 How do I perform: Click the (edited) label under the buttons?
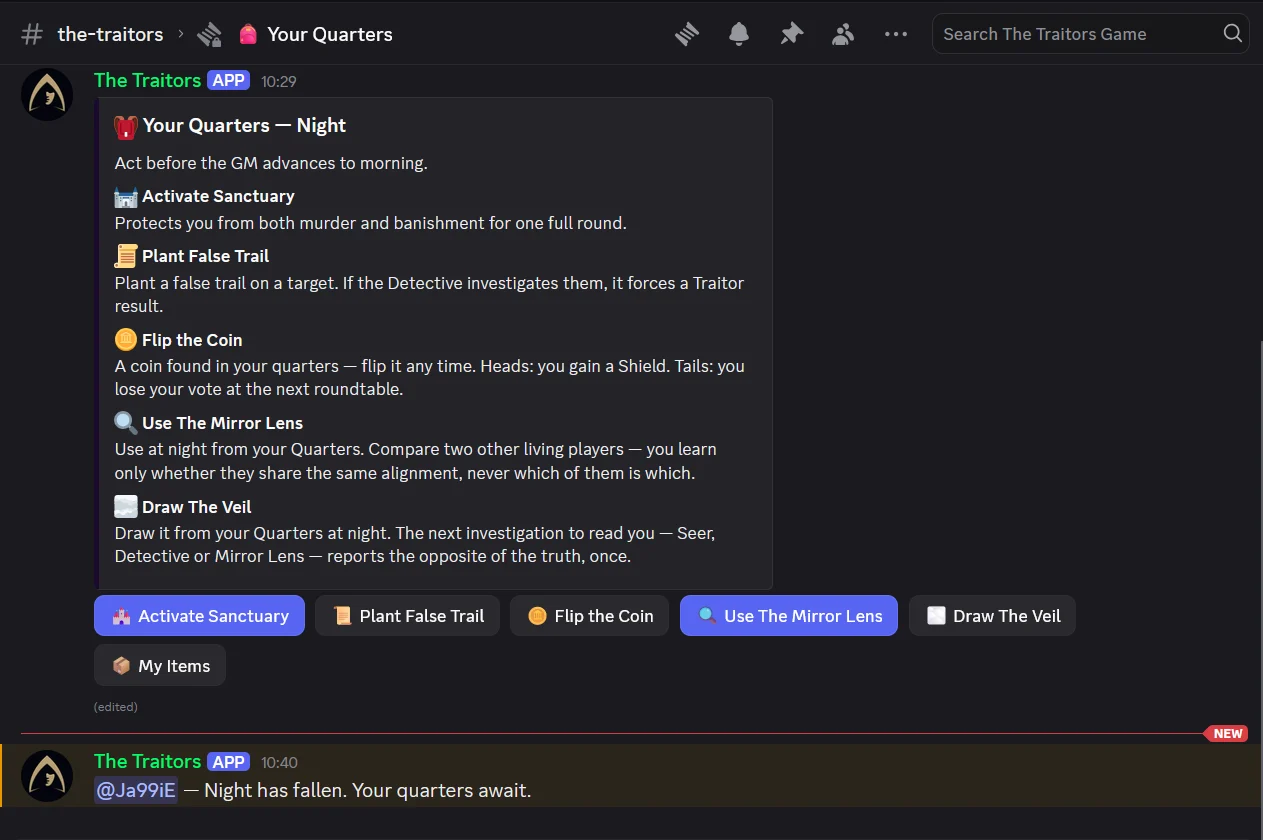116,707
